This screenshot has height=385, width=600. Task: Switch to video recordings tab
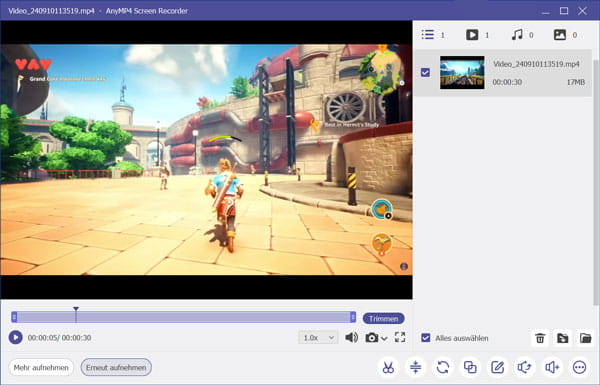(477, 35)
